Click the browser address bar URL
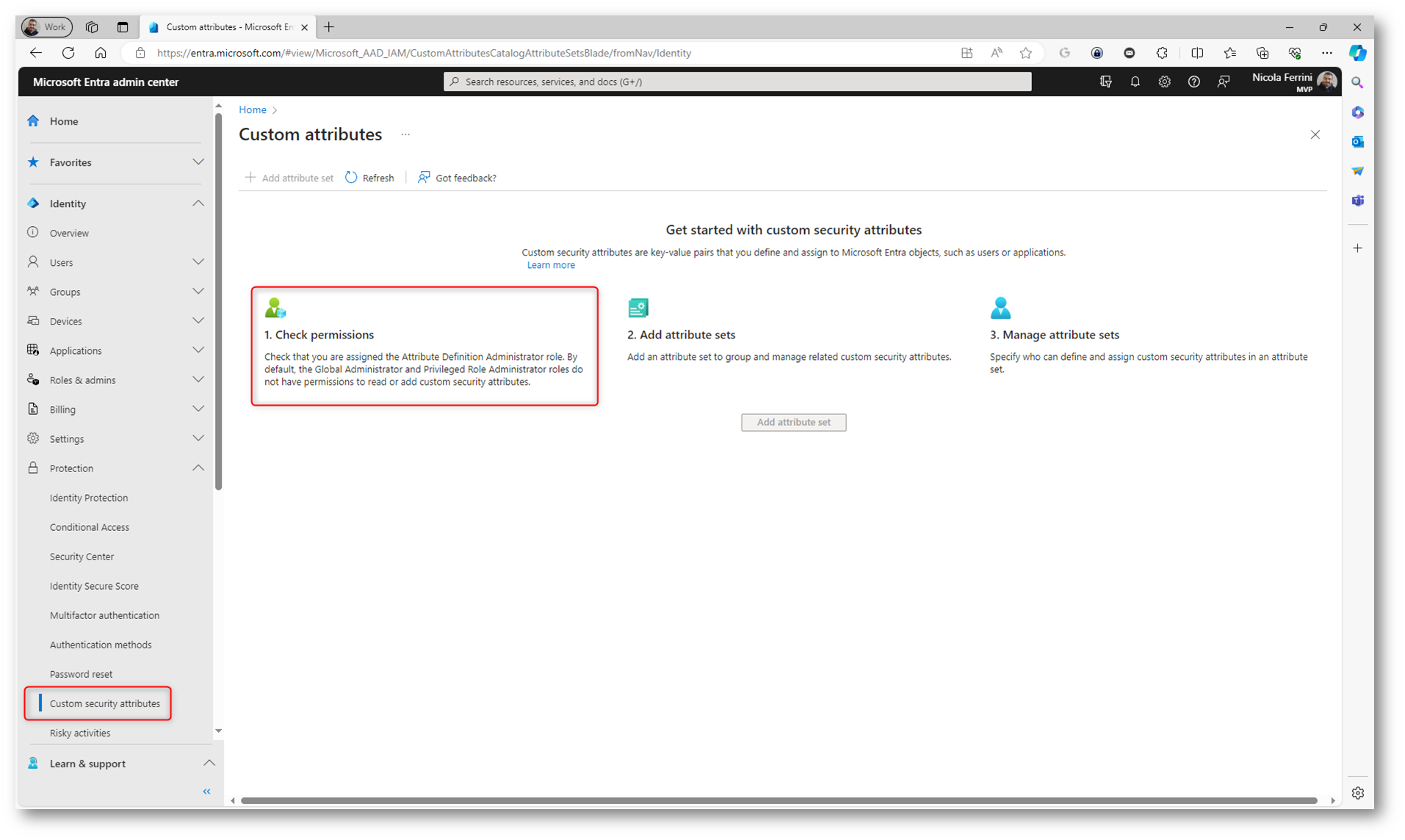Screen dimensions: 1405x840 pos(424,53)
